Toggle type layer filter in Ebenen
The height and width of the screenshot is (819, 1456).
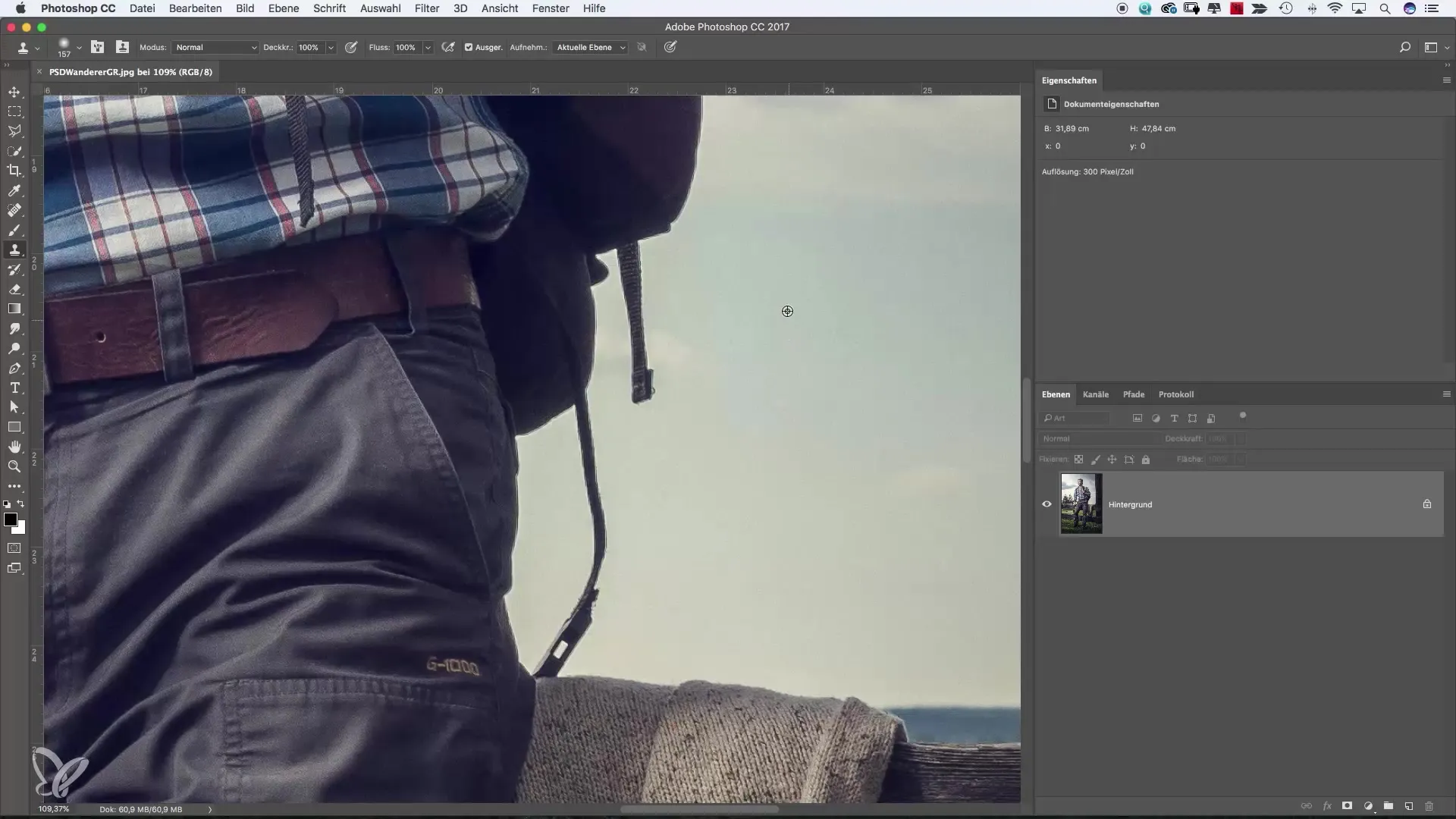pos(1174,418)
